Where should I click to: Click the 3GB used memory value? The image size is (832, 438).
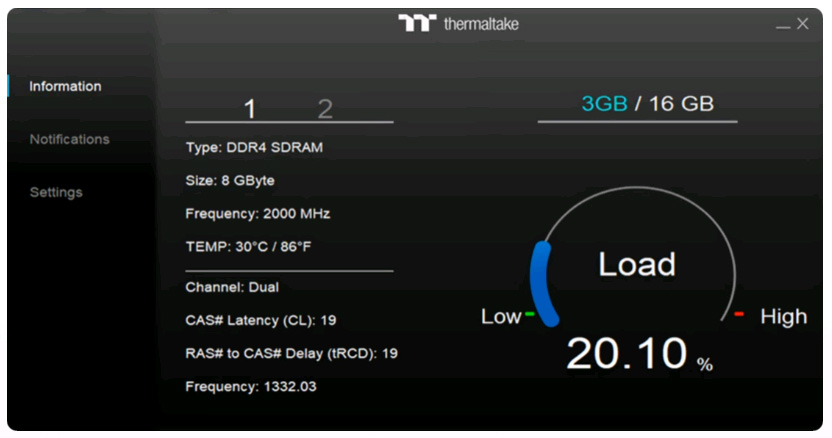(604, 104)
